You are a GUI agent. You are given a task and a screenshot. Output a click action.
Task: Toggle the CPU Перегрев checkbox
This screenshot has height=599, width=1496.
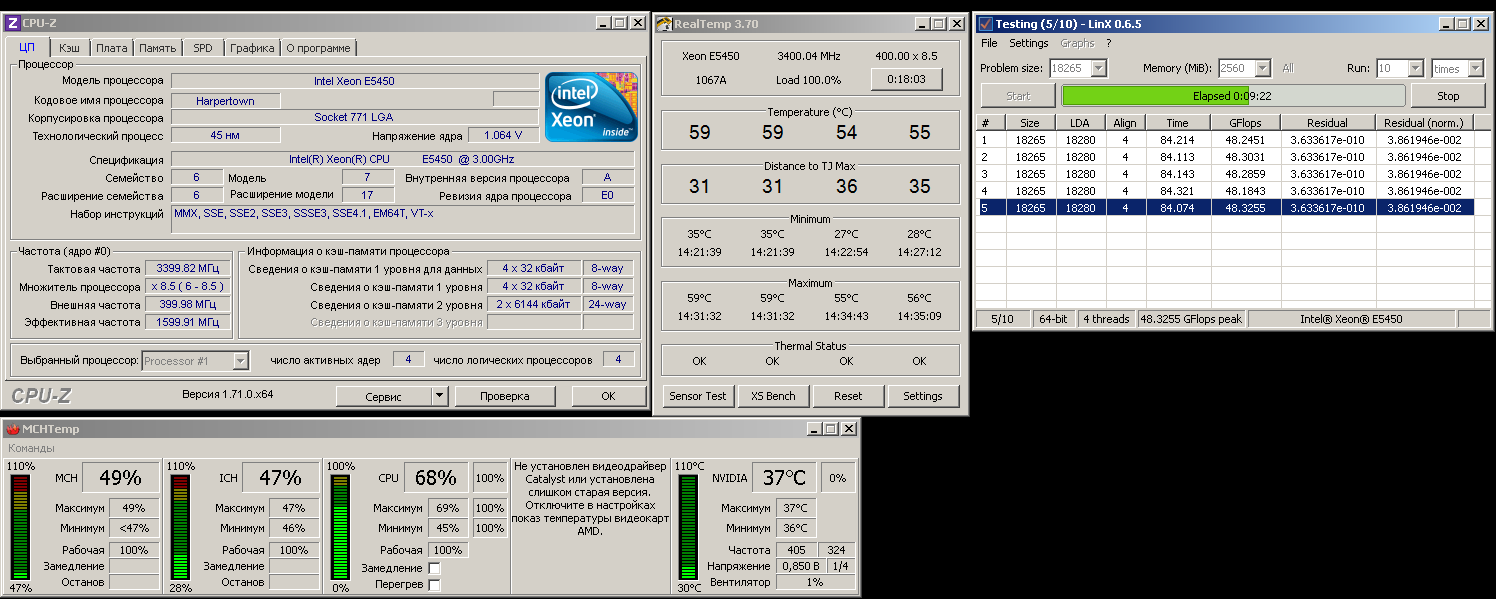click(434, 584)
